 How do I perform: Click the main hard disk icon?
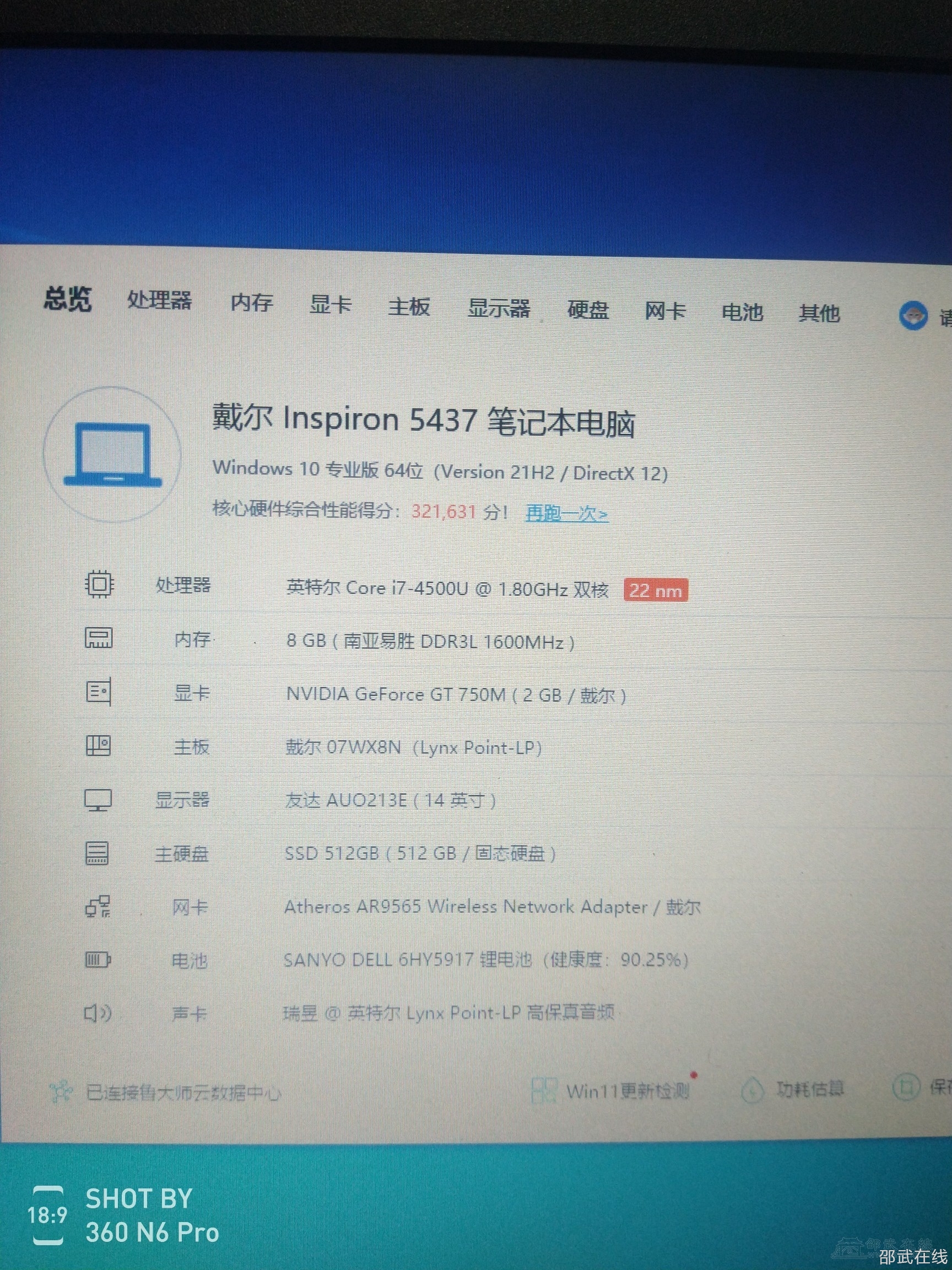98,853
